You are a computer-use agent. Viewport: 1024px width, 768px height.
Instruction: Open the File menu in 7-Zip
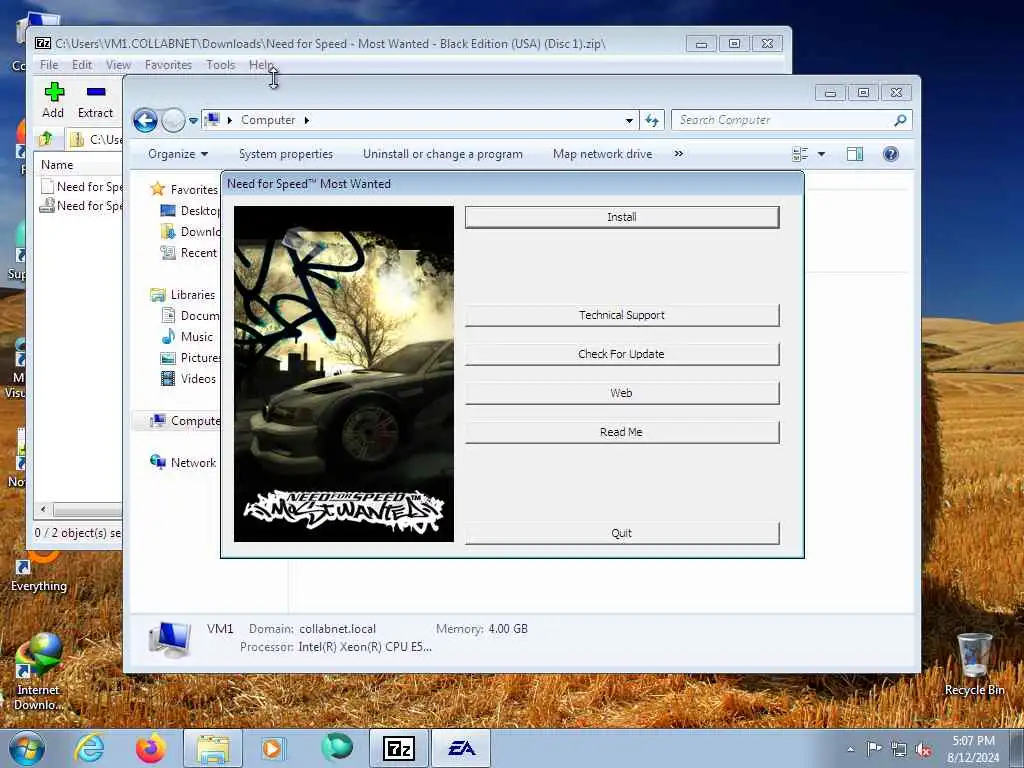(49, 65)
